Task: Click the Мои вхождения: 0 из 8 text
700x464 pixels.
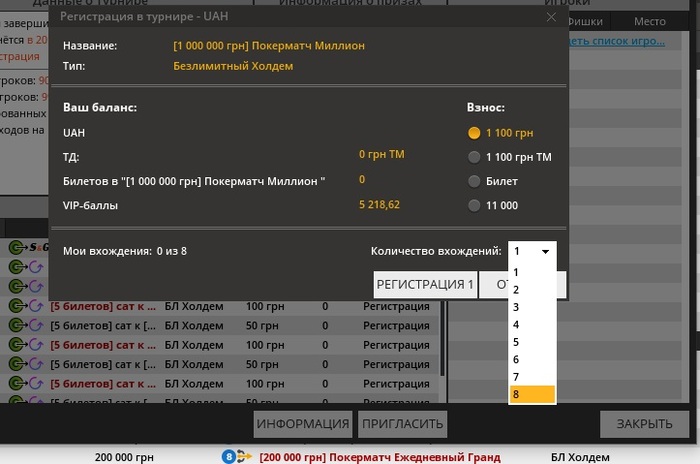Action: pyautogui.click(x=125, y=251)
